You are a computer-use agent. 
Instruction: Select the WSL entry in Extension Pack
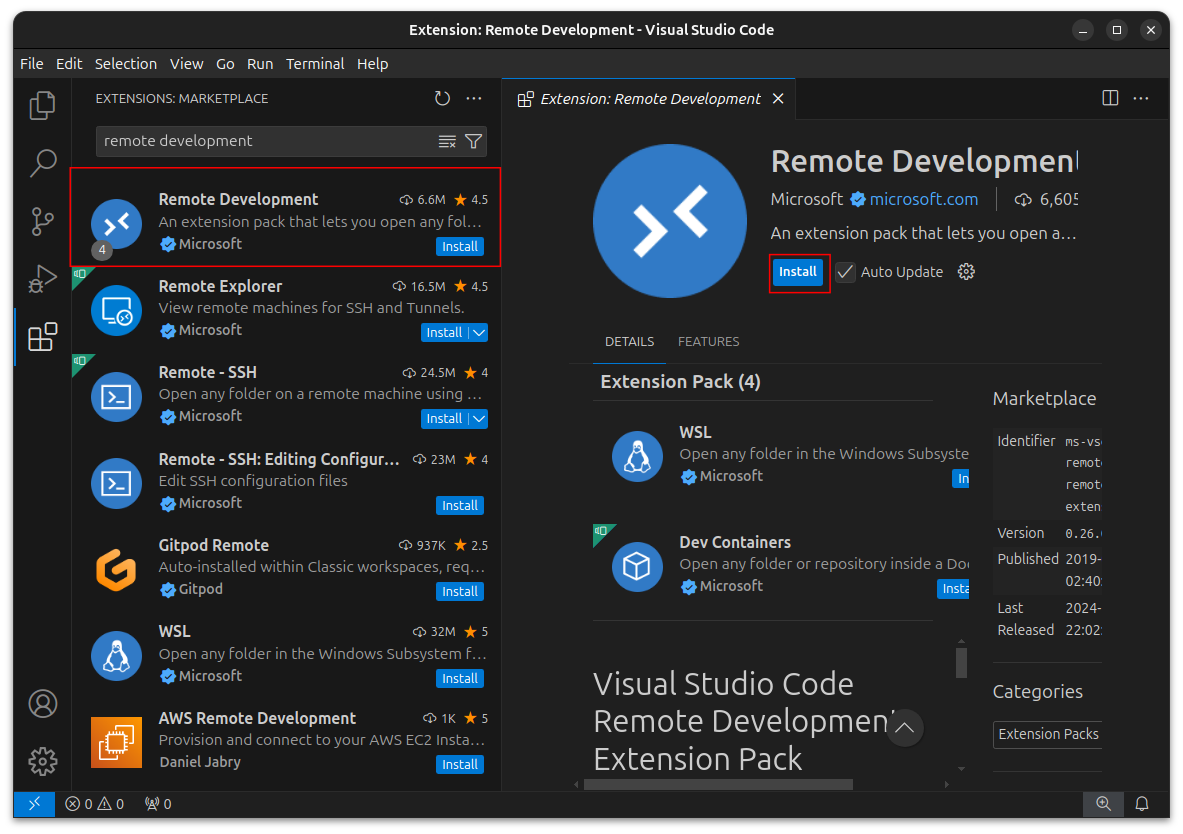click(782, 455)
